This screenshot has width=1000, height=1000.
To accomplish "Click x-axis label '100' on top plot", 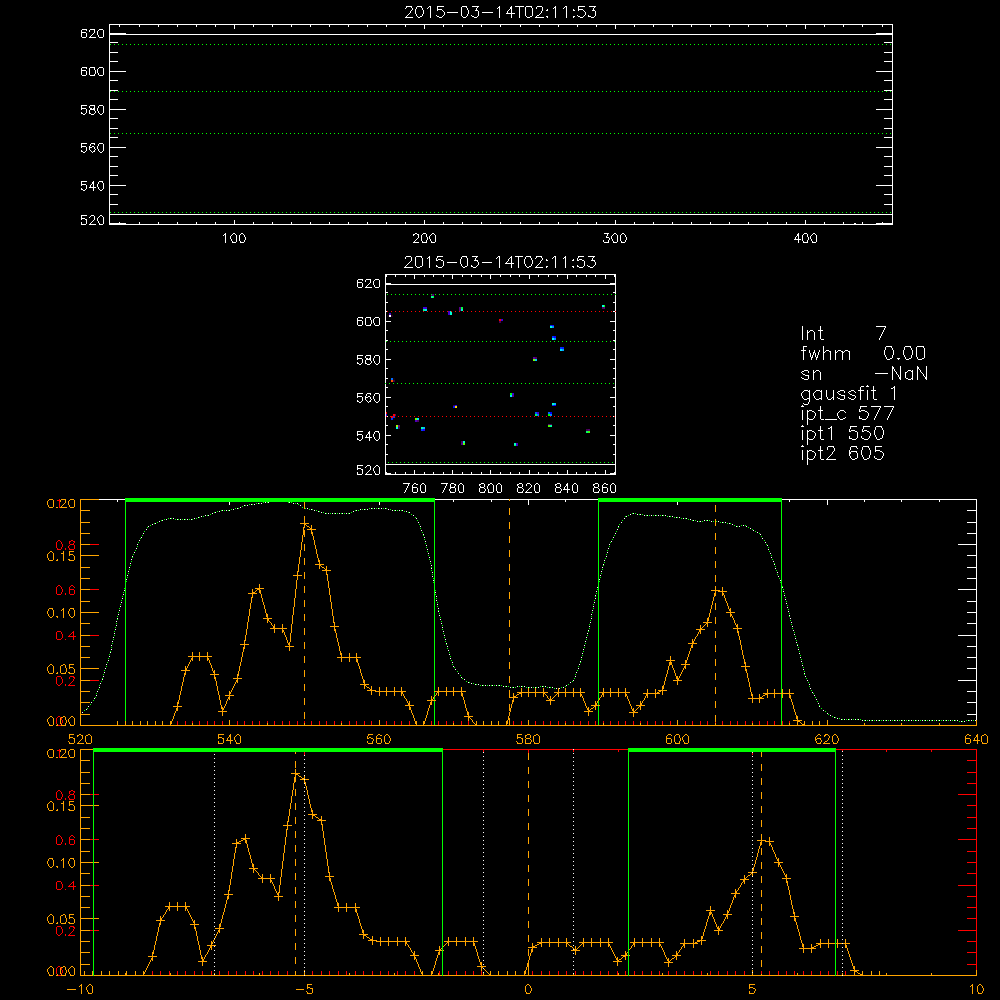I will 234,239.
